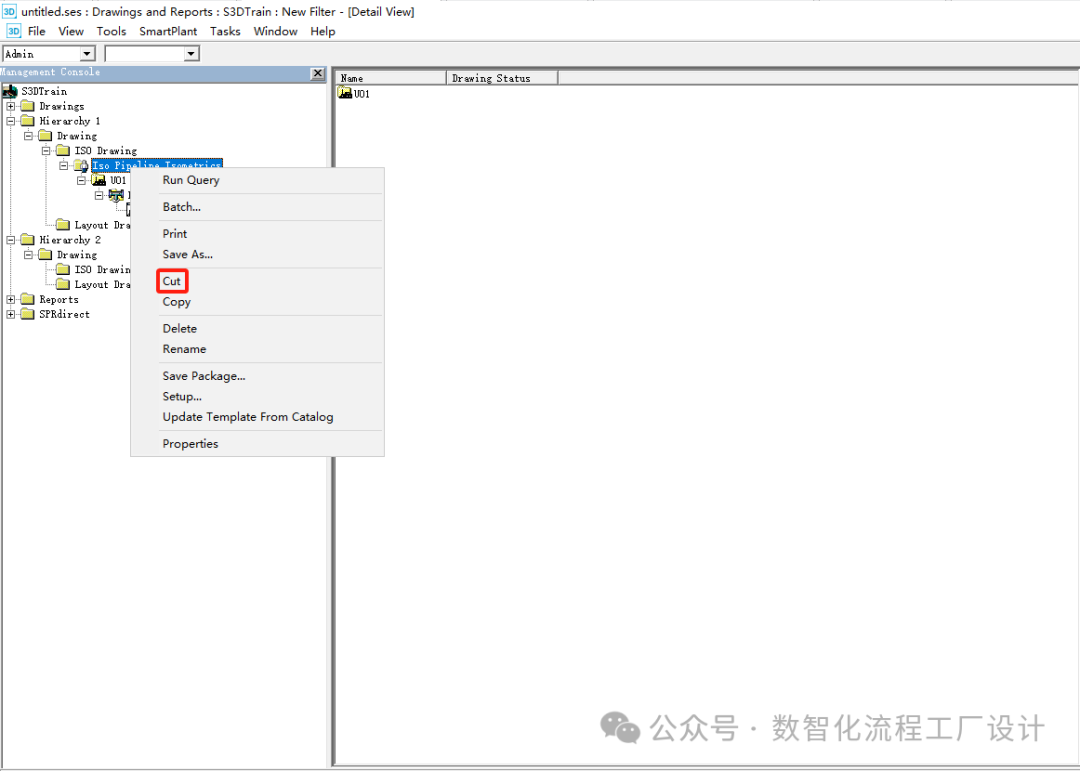This screenshot has width=1080, height=771.
Task: Open the Admin permission group dropdown
Action: [87, 54]
